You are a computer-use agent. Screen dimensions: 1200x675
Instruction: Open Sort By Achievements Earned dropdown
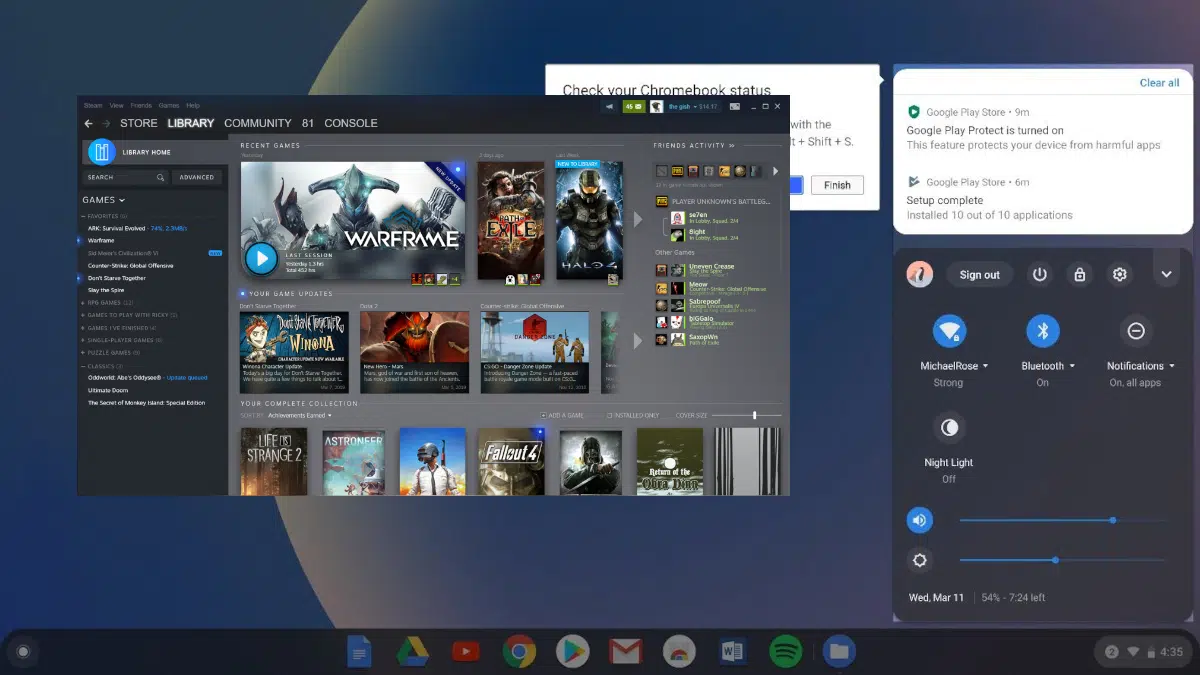click(x=300, y=415)
